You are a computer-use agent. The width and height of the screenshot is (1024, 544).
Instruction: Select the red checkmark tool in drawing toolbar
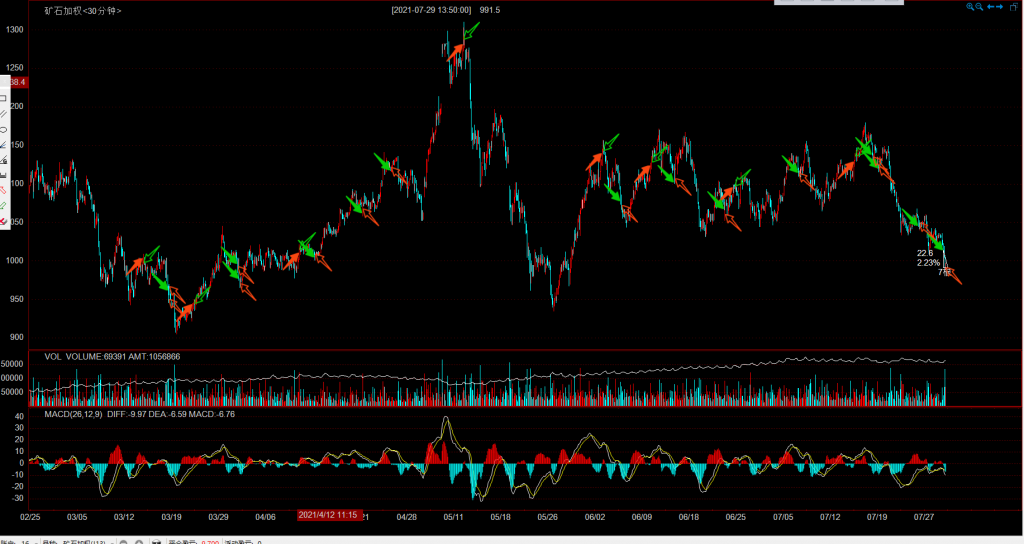click(3, 219)
